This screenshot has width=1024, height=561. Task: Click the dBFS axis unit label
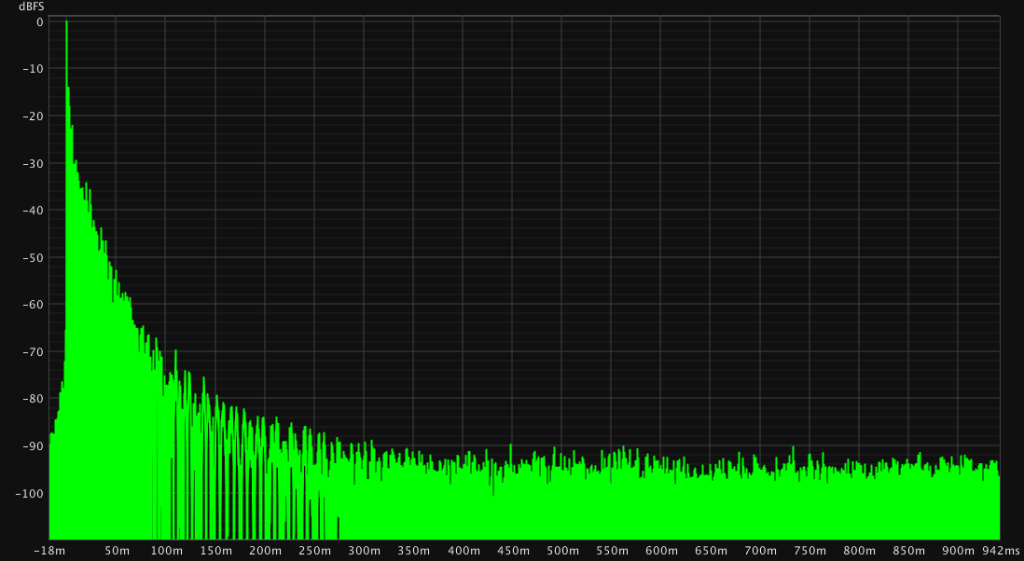(31, 7)
